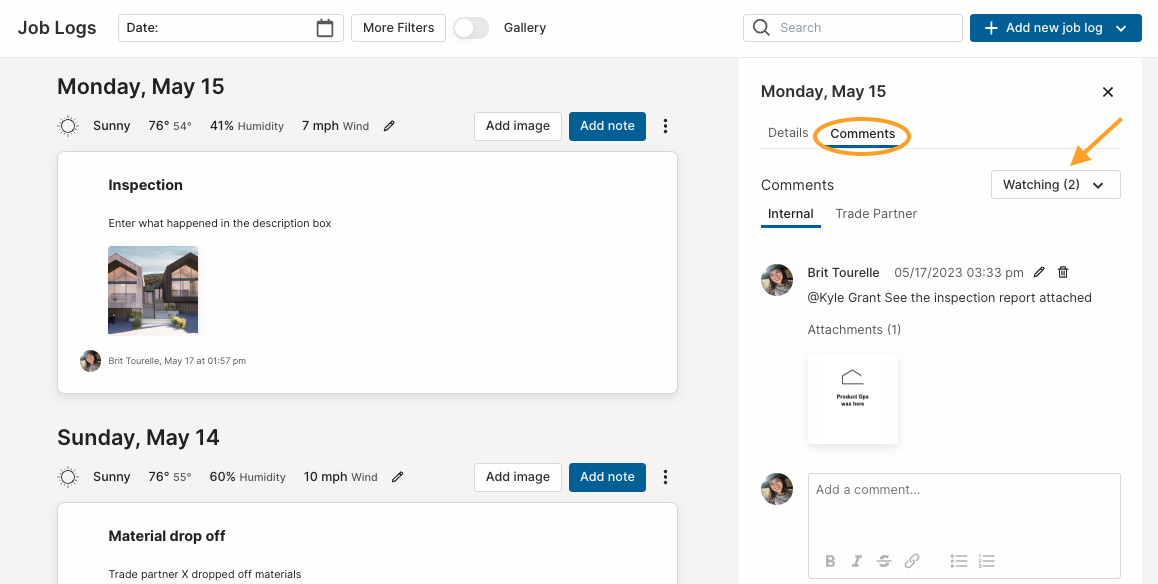
Task: Open the Date calendar picker icon
Action: [325, 28]
